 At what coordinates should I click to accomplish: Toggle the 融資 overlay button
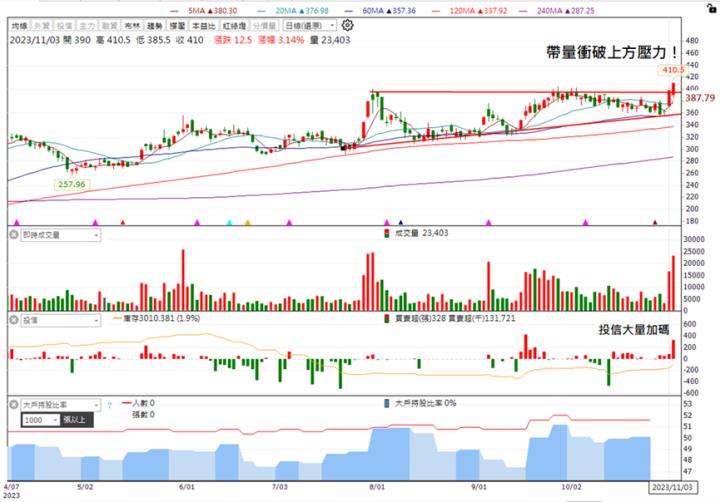pyautogui.click(x=109, y=26)
